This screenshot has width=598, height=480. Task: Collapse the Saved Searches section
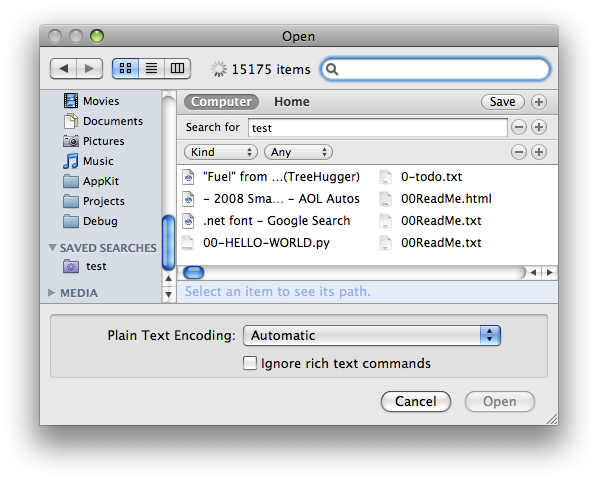pos(52,247)
